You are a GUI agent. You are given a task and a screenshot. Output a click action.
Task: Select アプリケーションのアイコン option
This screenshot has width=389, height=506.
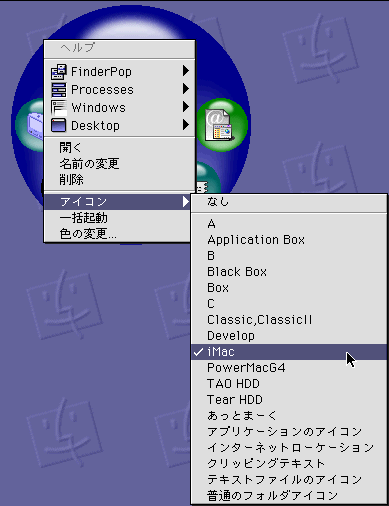click(289, 432)
